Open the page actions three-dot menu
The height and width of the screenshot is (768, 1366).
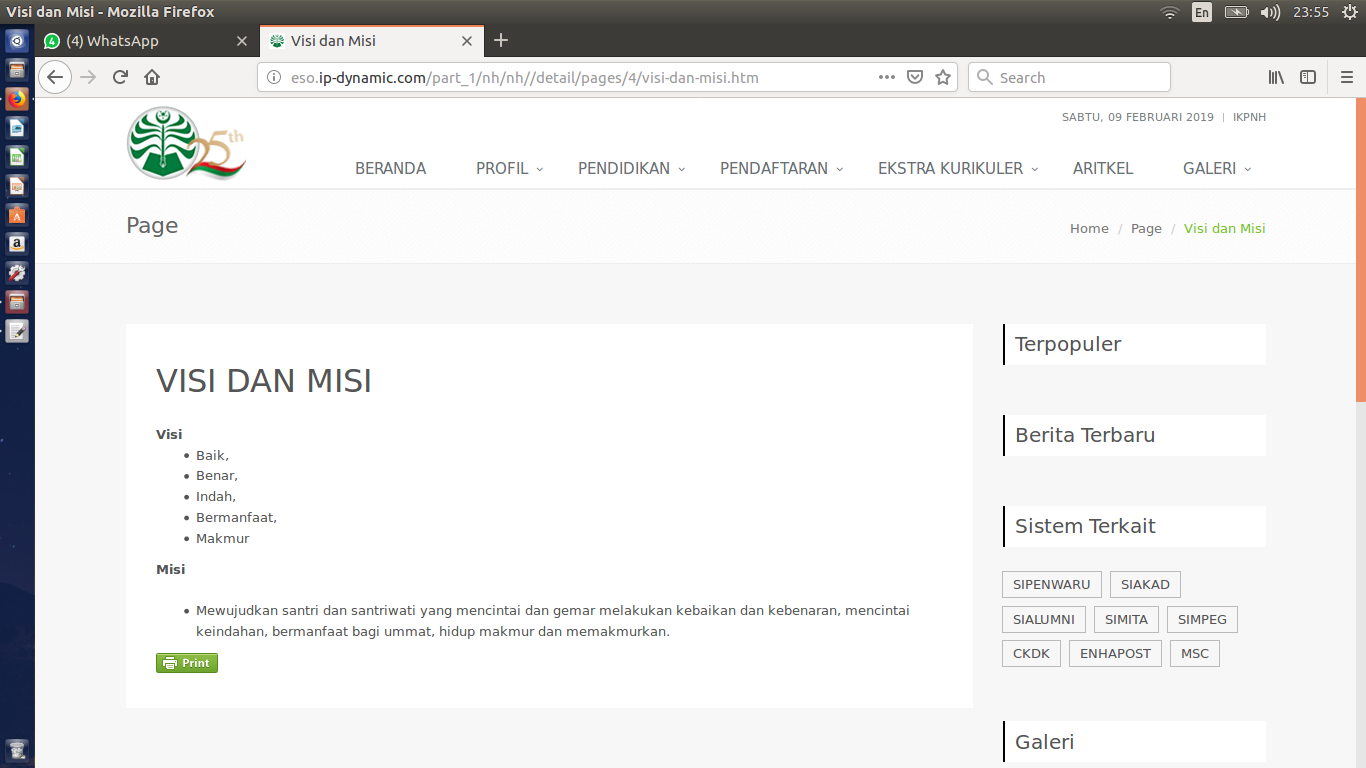(886, 77)
